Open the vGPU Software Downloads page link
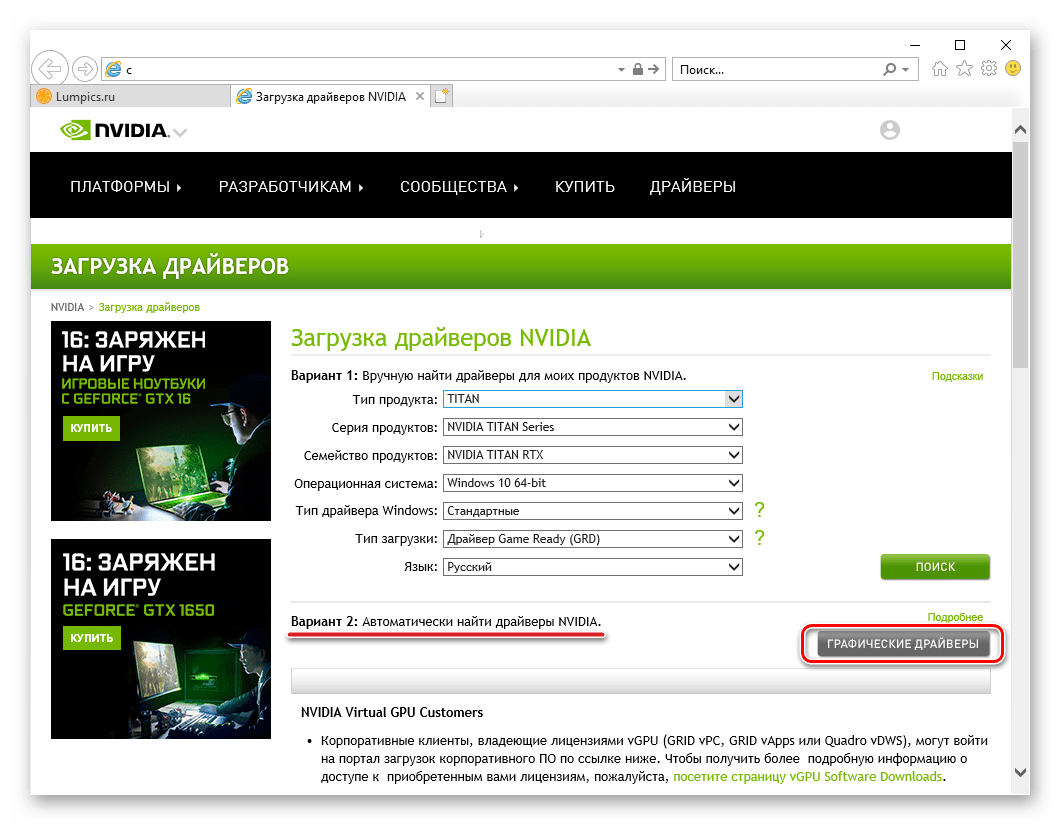Screen dimensions: 1060x825 click(808, 776)
